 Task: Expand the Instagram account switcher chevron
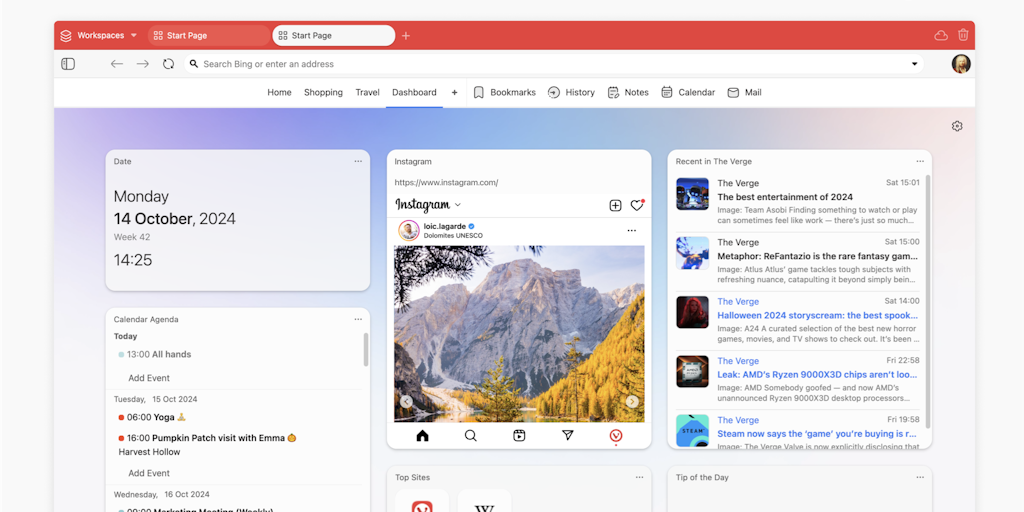[458, 205]
